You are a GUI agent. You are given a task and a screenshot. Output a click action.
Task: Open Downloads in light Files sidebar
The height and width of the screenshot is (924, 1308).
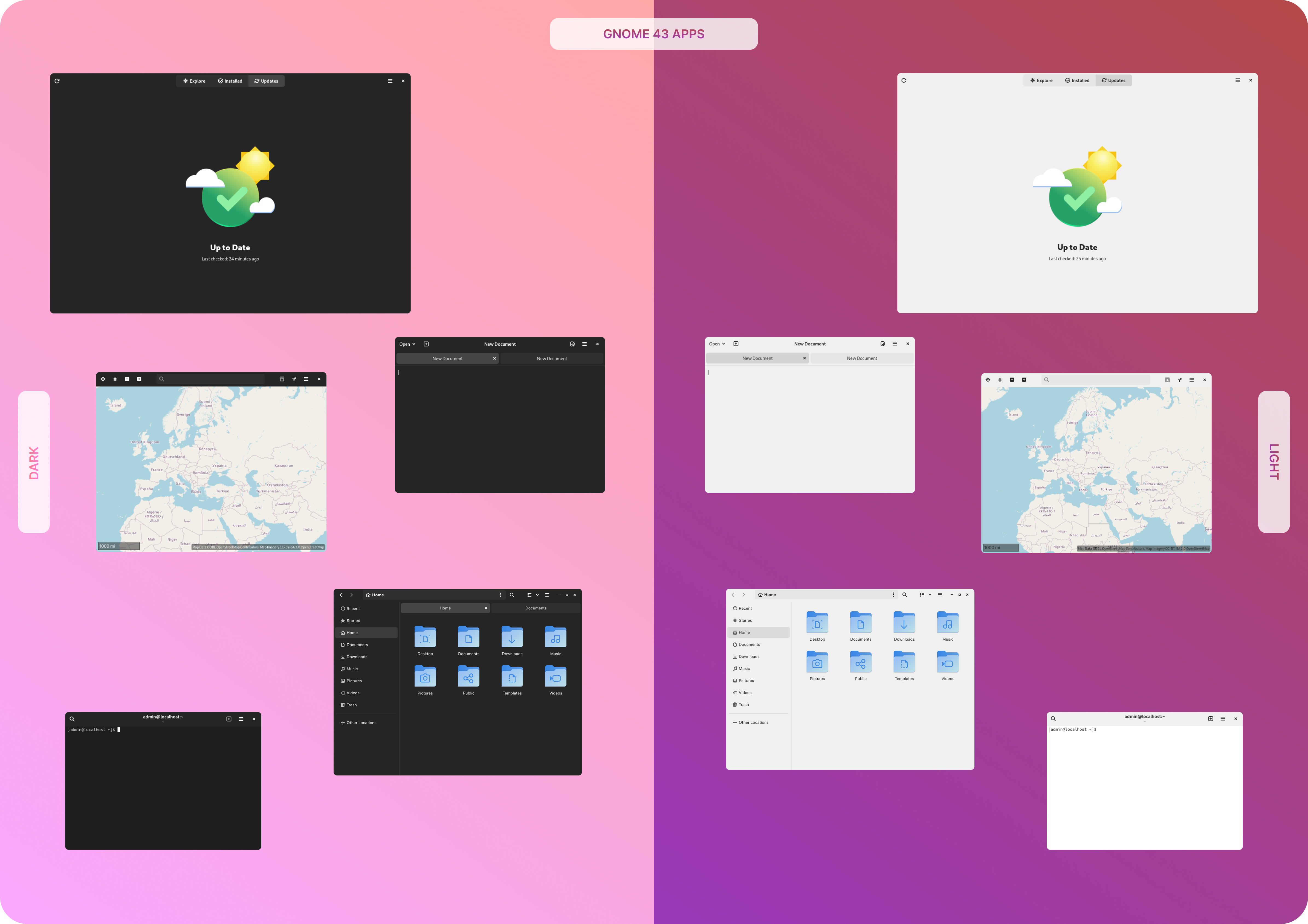point(749,656)
